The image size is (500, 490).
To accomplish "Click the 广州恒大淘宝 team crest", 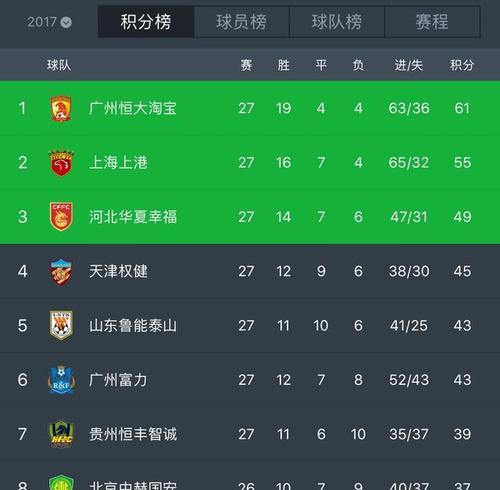I will coord(61,108).
